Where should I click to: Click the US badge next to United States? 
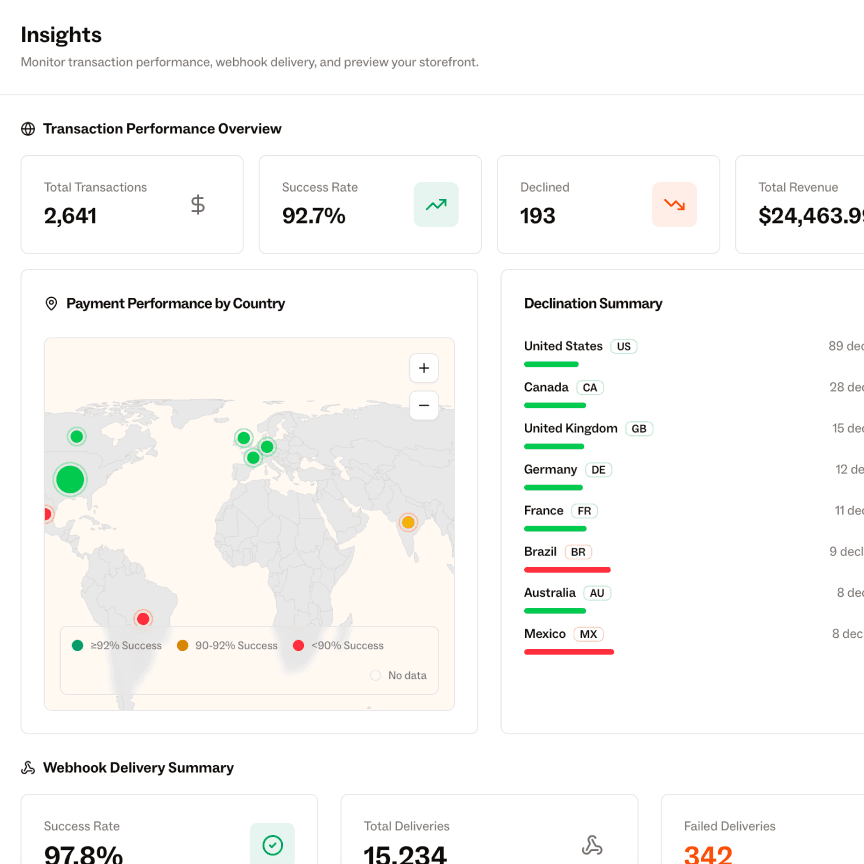click(x=623, y=346)
